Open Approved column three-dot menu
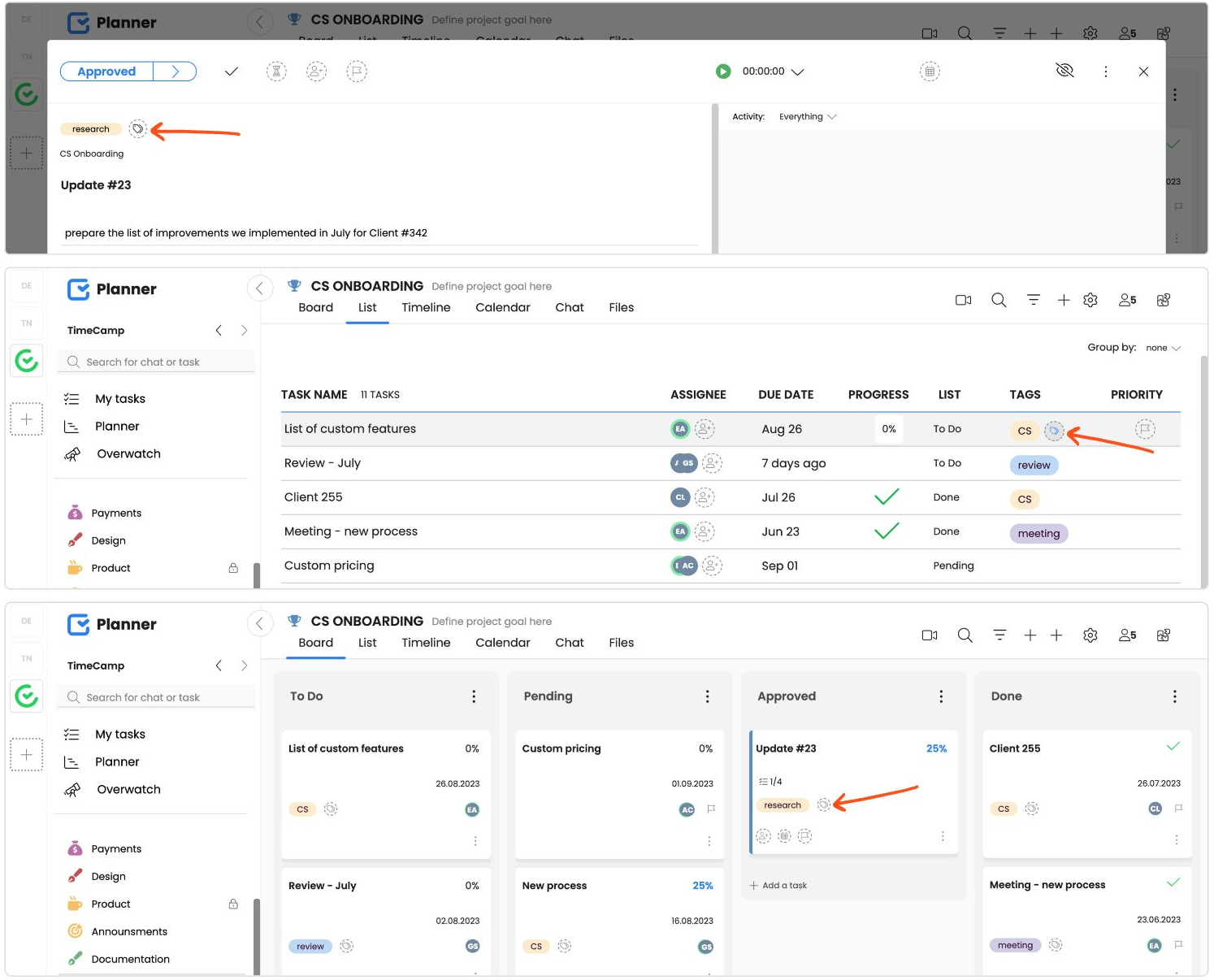The height and width of the screenshot is (980, 1214). (941, 696)
